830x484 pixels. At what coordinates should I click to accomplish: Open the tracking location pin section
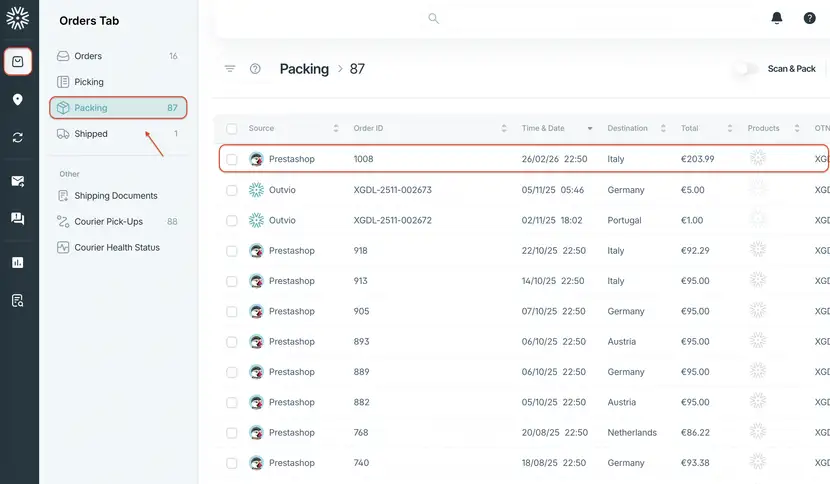point(17,100)
